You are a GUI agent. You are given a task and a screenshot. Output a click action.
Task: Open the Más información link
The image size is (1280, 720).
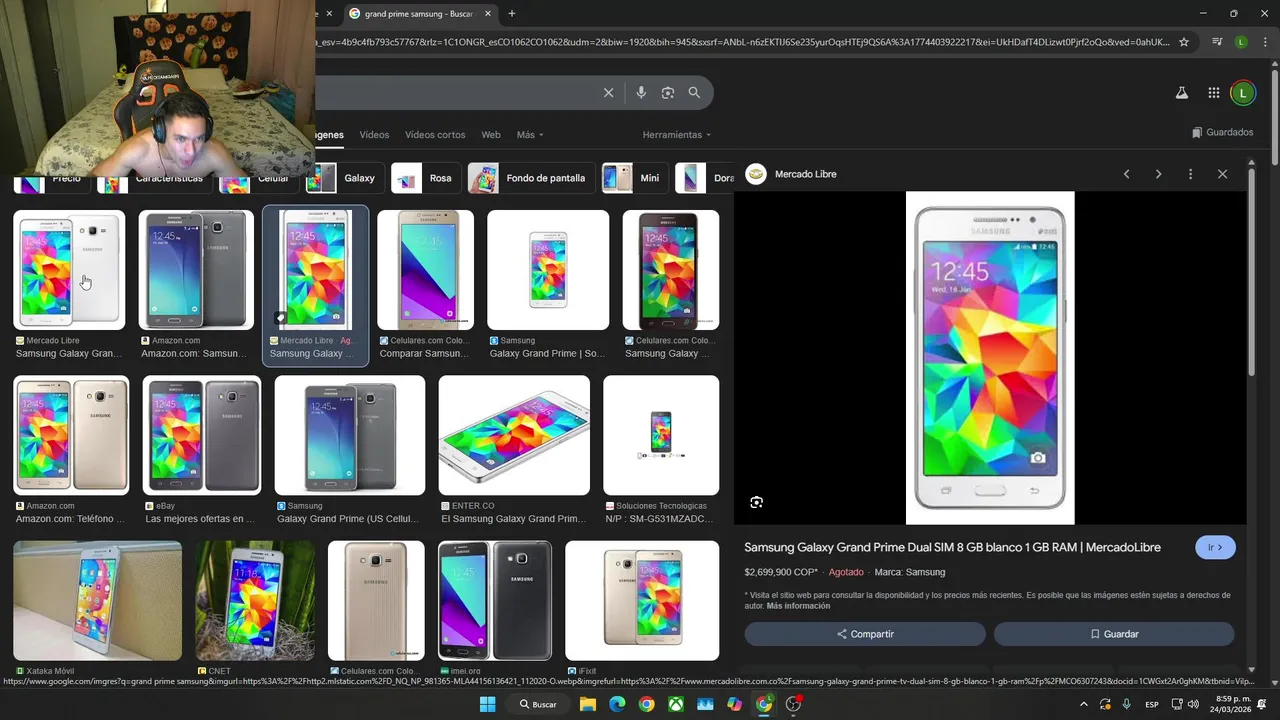click(x=798, y=606)
